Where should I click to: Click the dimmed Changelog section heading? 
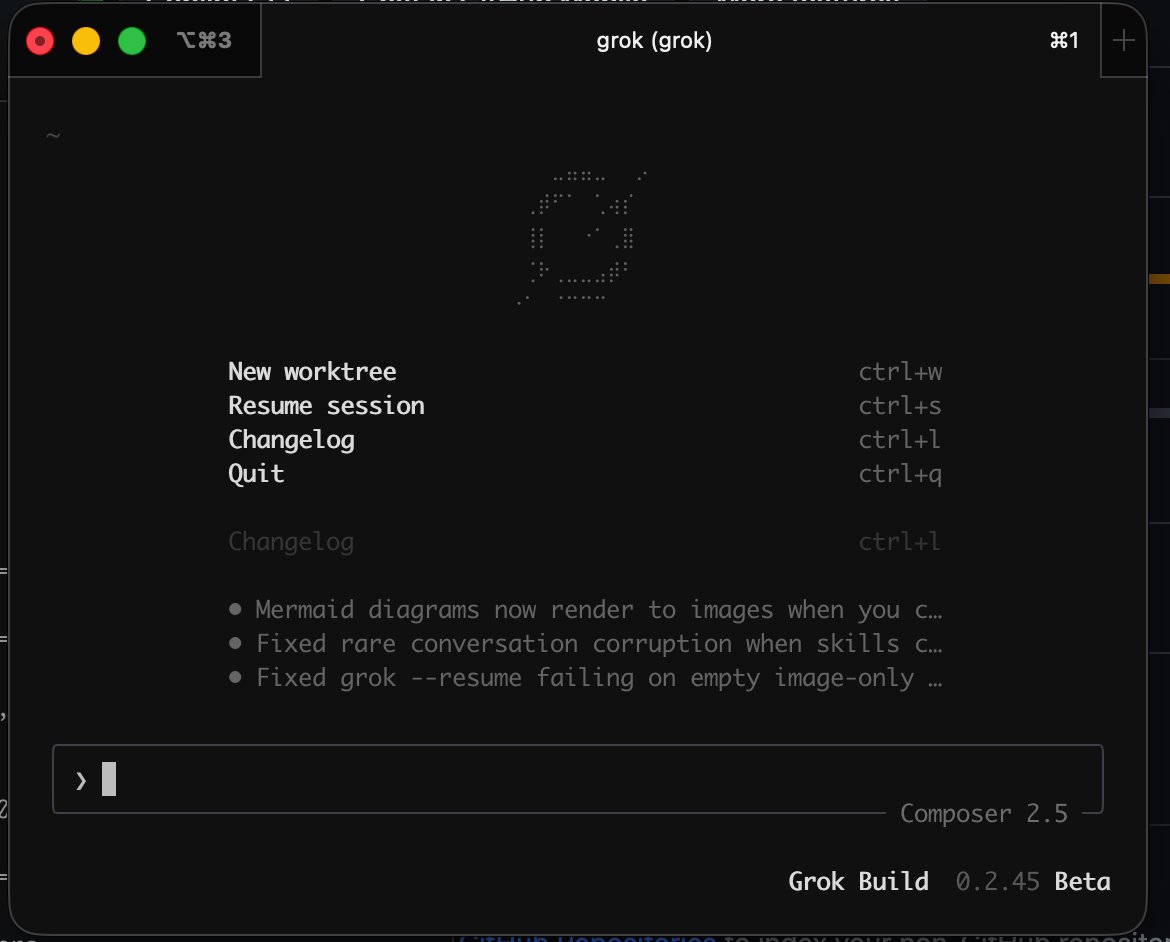click(291, 542)
